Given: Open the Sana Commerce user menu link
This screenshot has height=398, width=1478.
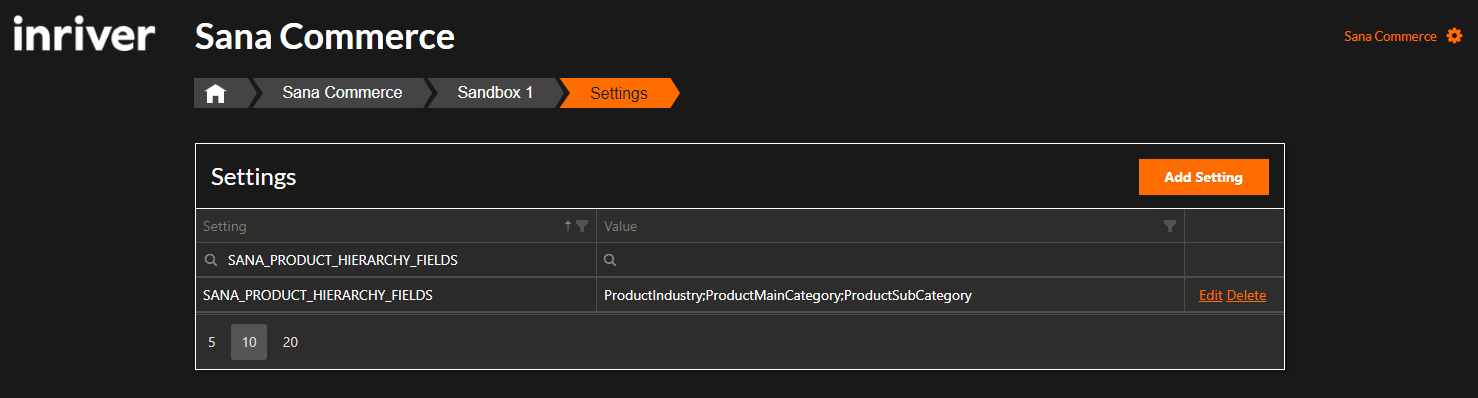Looking at the screenshot, I should (1390, 36).
